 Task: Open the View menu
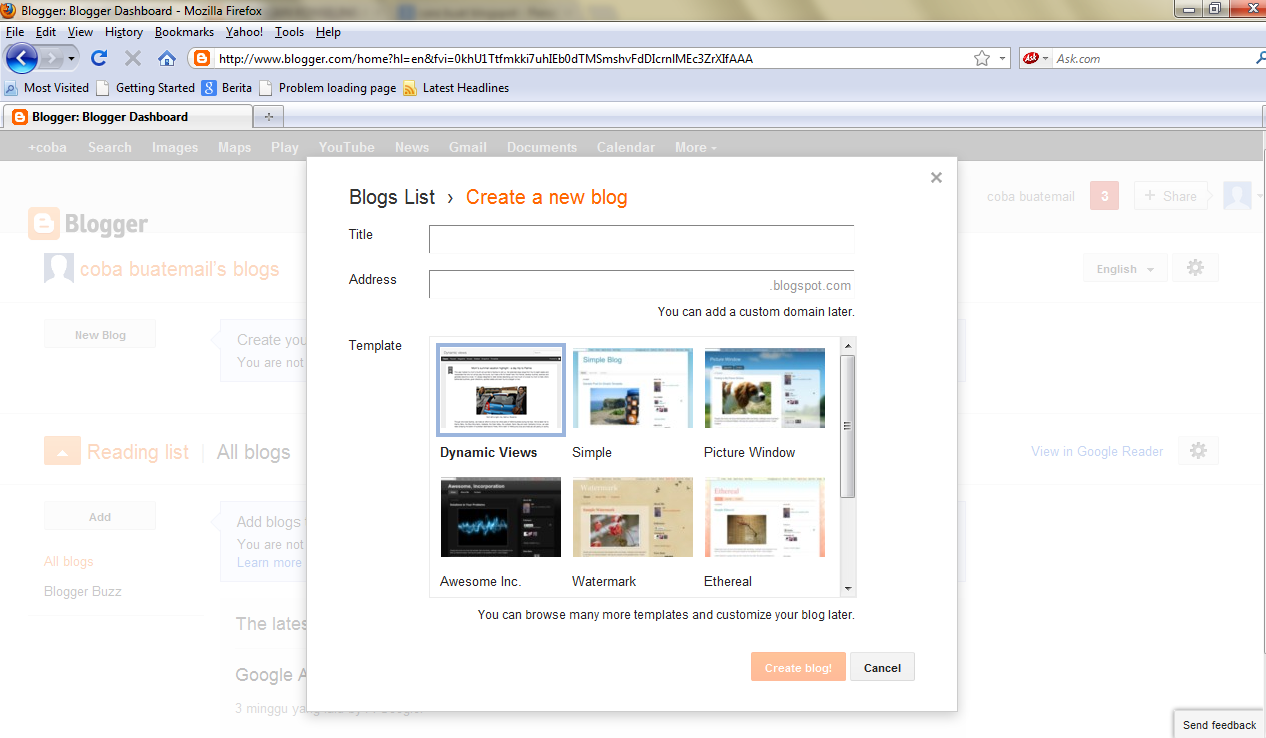[x=80, y=32]
